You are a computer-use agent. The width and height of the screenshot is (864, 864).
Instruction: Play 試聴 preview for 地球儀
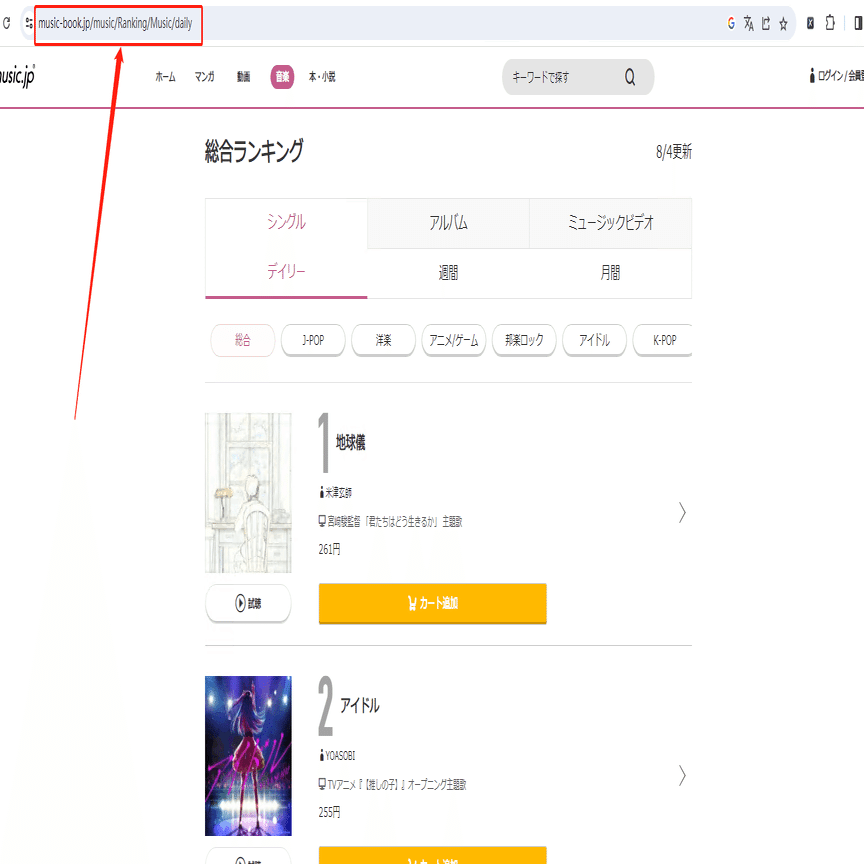tap(248, 603)
